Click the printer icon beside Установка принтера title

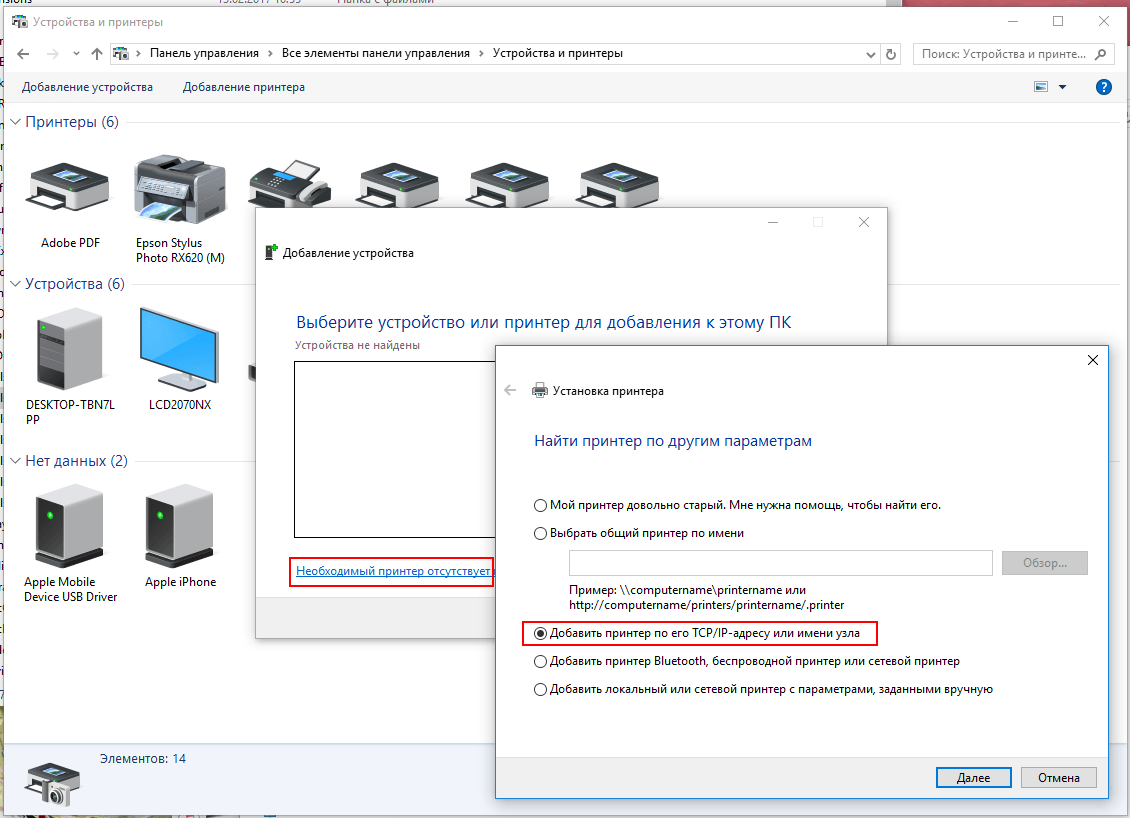pyautogui.click(x=540, y=391)
